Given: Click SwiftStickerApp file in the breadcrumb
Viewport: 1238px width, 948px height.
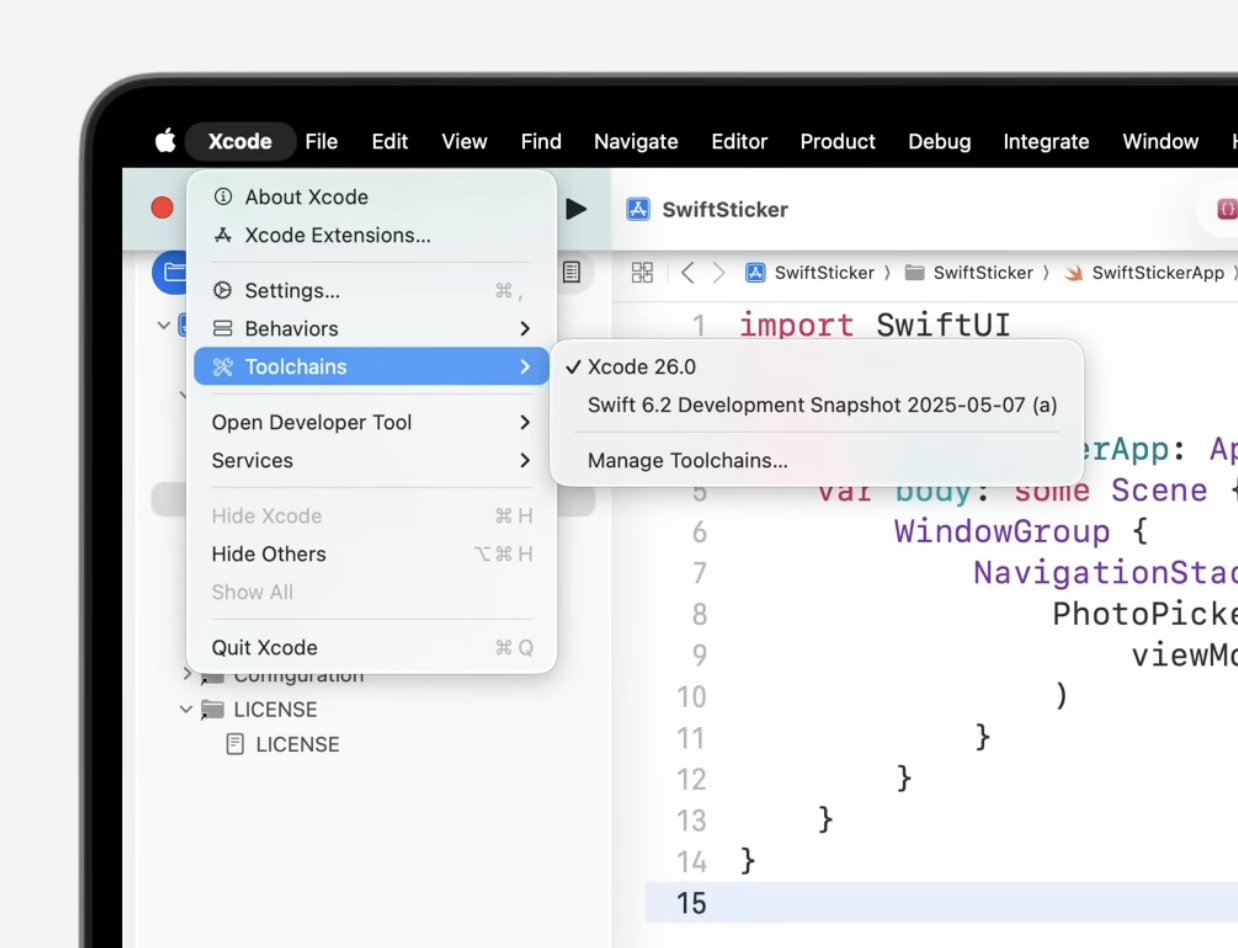Looking at the screenshot, I should (x=1145, y=273).
